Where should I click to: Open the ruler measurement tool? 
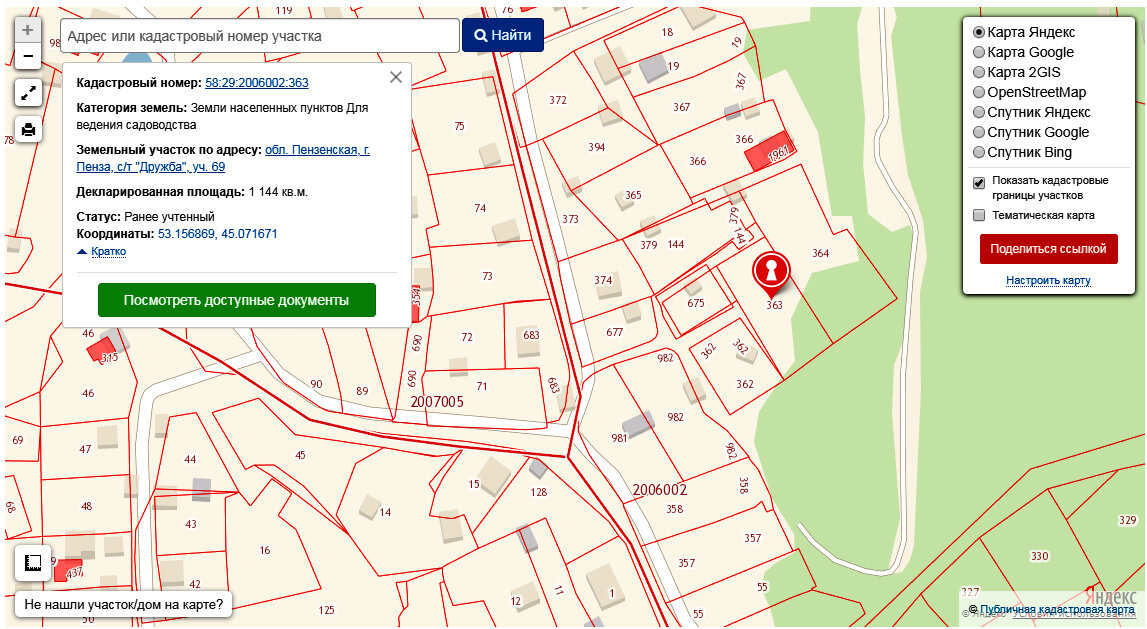pyautogui.click(x=32, y=562)
